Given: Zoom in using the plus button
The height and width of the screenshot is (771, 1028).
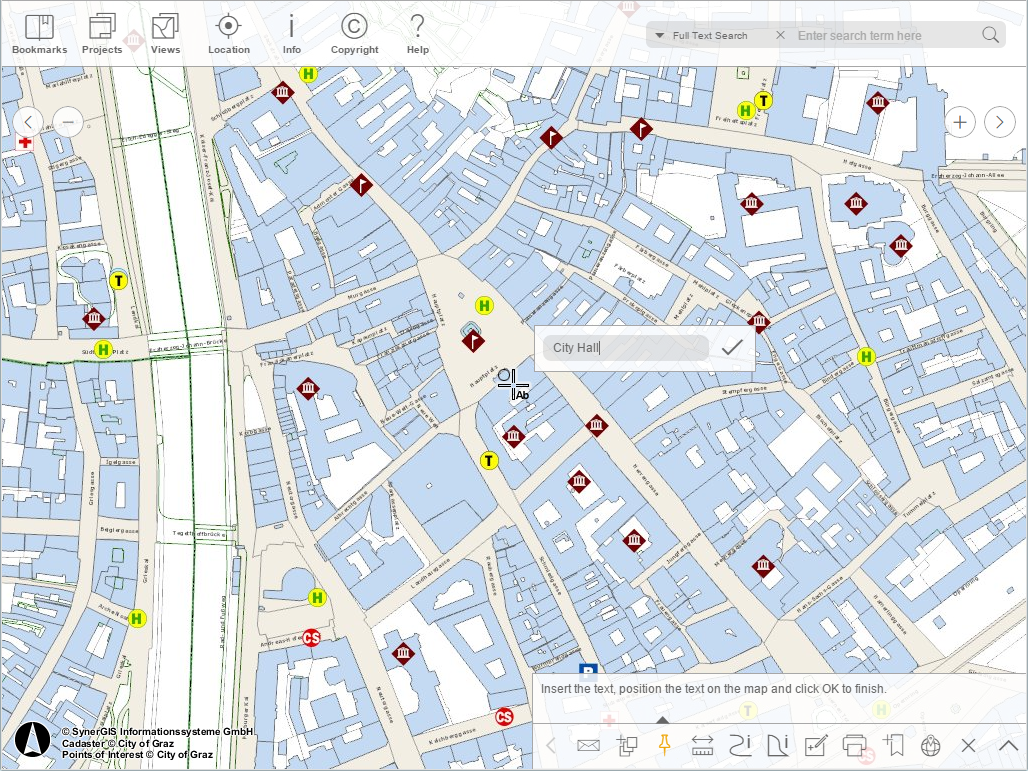Looking at the screenshot, I should click(x=959, y=121).
